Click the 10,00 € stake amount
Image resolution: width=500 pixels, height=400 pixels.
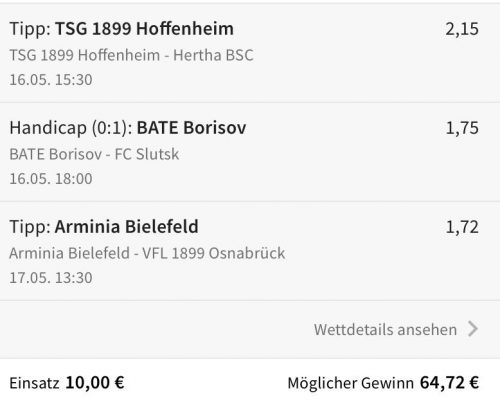tap(95, 383)
